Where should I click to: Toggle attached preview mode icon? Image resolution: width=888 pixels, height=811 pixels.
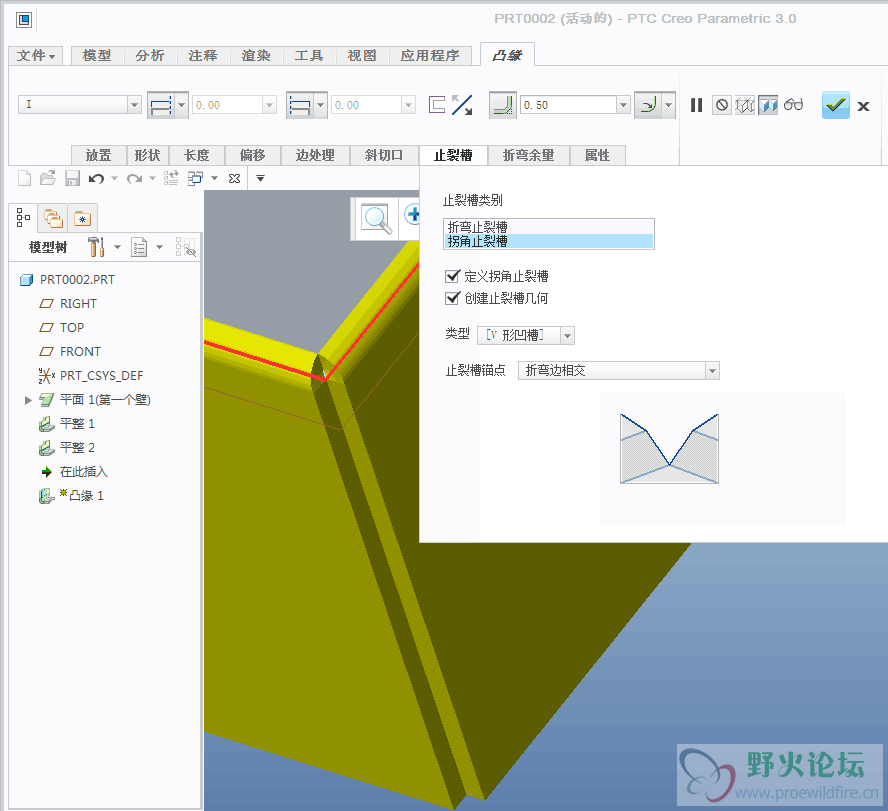pyautogui.click(x=768, y=105)
